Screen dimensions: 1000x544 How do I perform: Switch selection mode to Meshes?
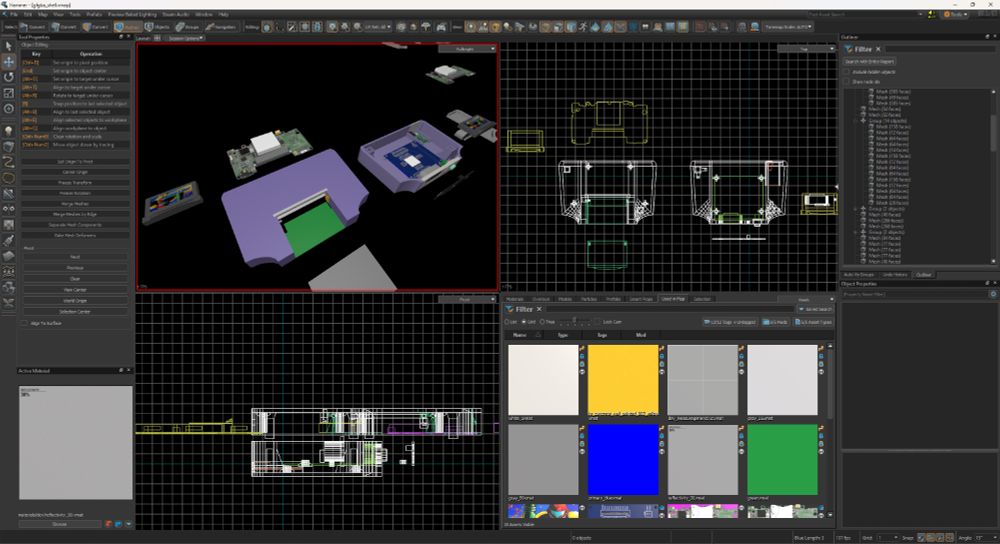[x=129, y=27]
